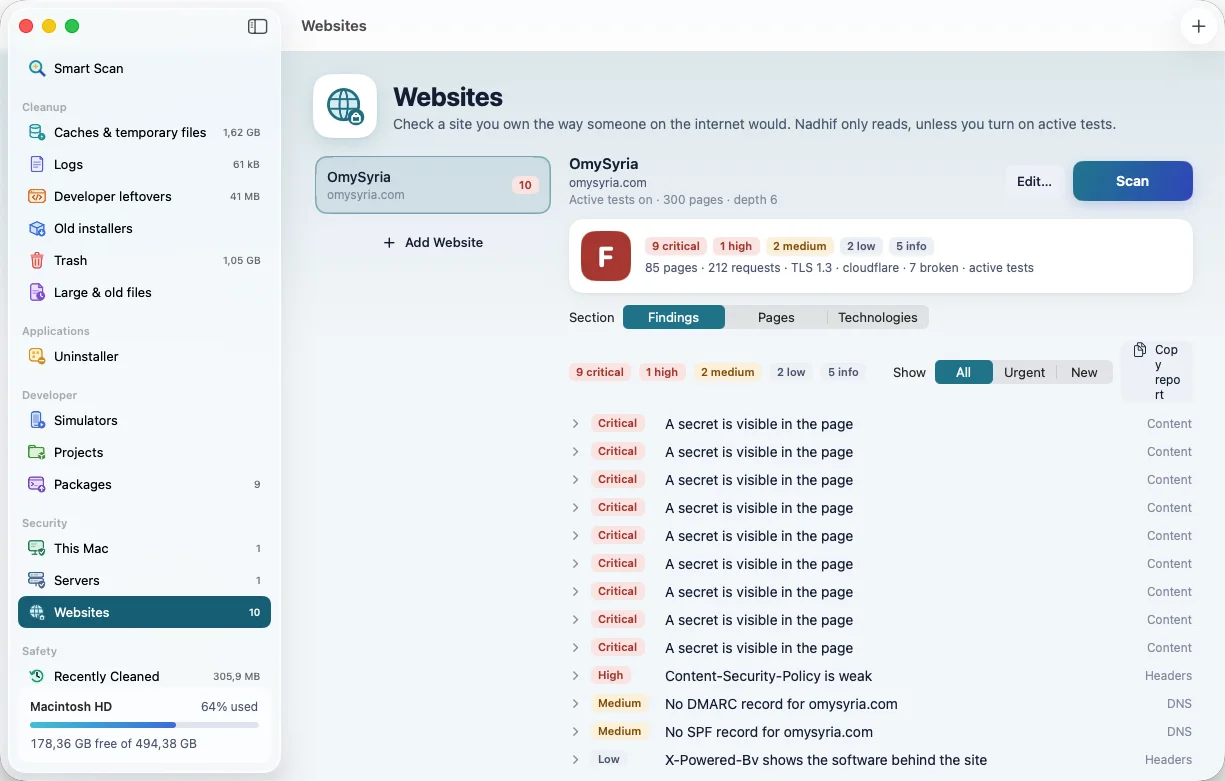Click the Websites globe icon in sidebar
Screen dimensions: 1225x781
coord(37,612)
